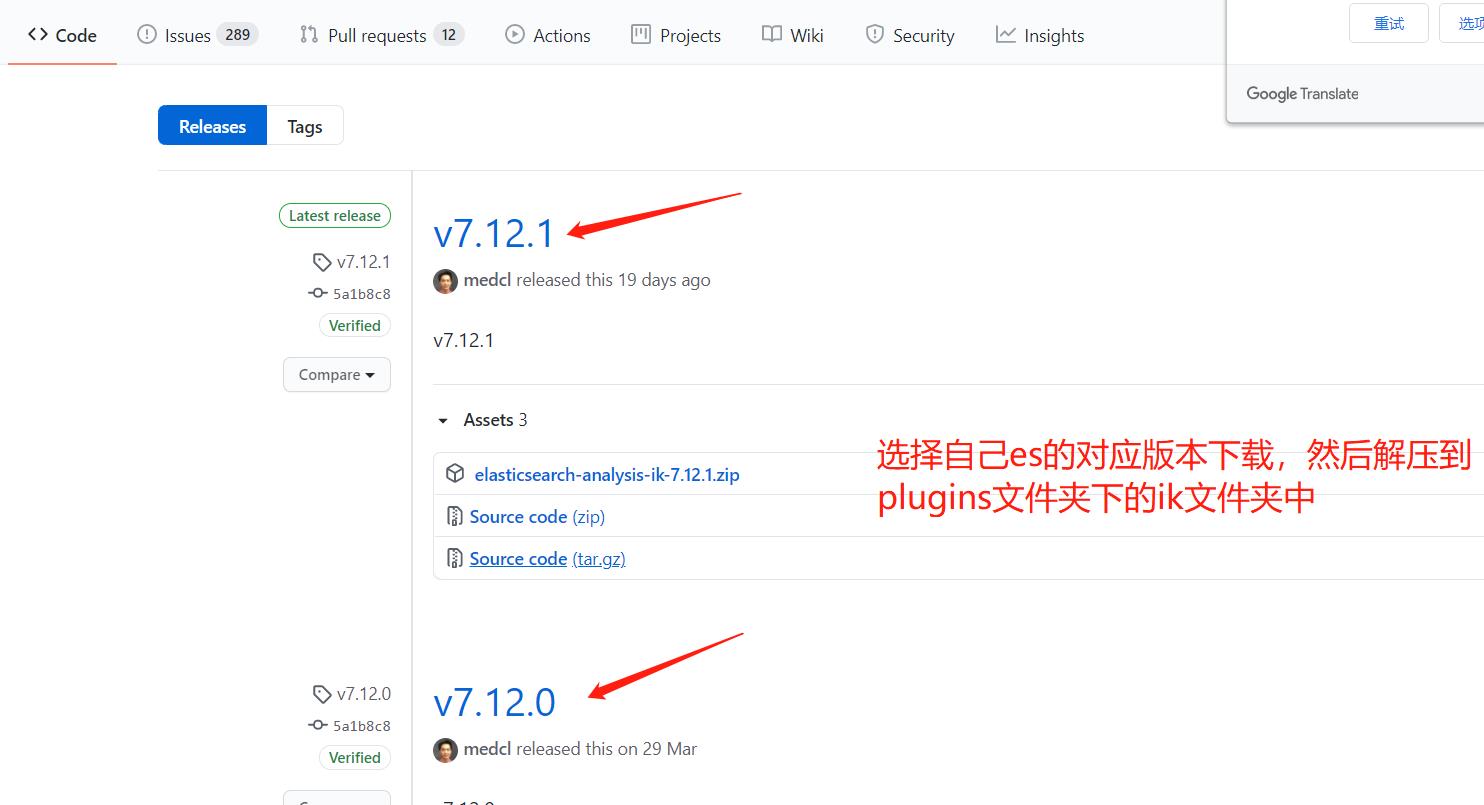
Task: Open commit 5a1b8c8 under v7.12.1
Action: (362, 294)
